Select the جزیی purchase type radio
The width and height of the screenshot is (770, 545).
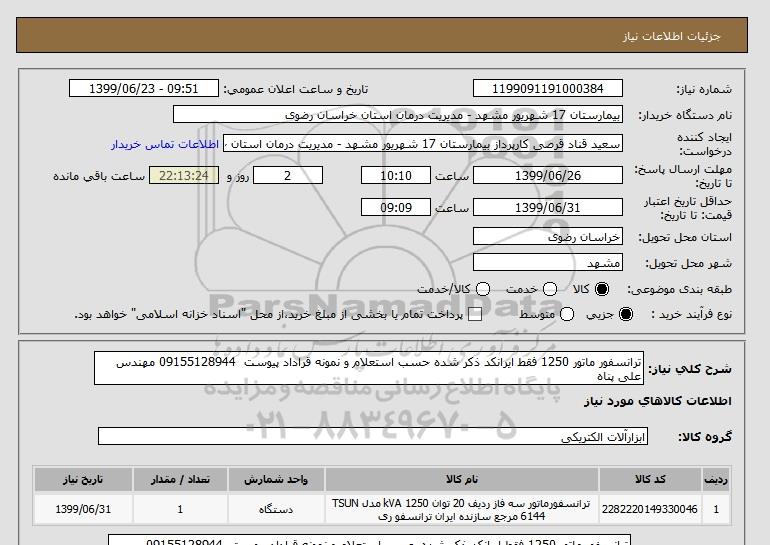pyautogui.click(x=626, y=314)
